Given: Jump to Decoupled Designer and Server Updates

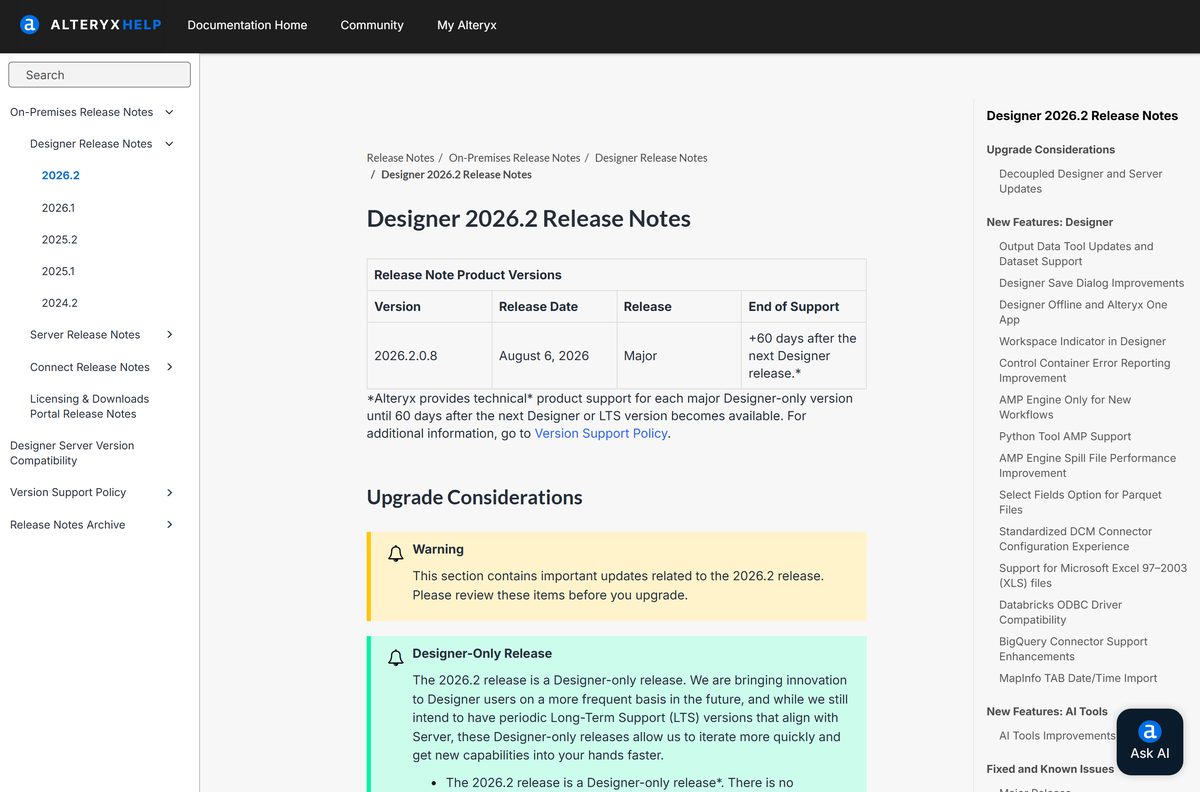Looking at the screenshot, I should coord(1080,181).
